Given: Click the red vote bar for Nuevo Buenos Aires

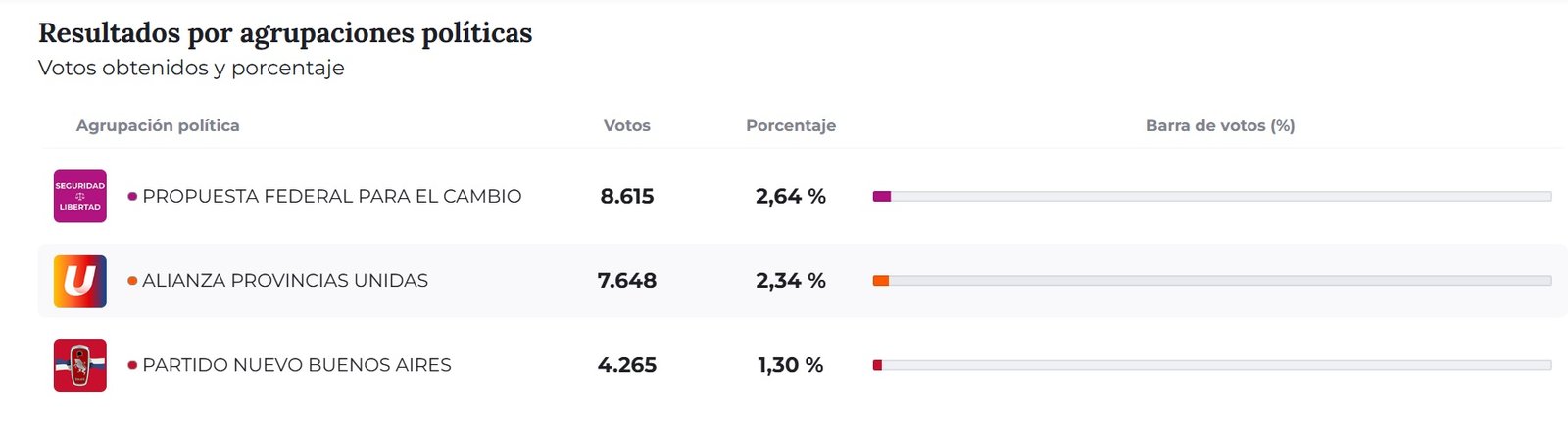Looking at the screenshot, I should tap(878, 365).
